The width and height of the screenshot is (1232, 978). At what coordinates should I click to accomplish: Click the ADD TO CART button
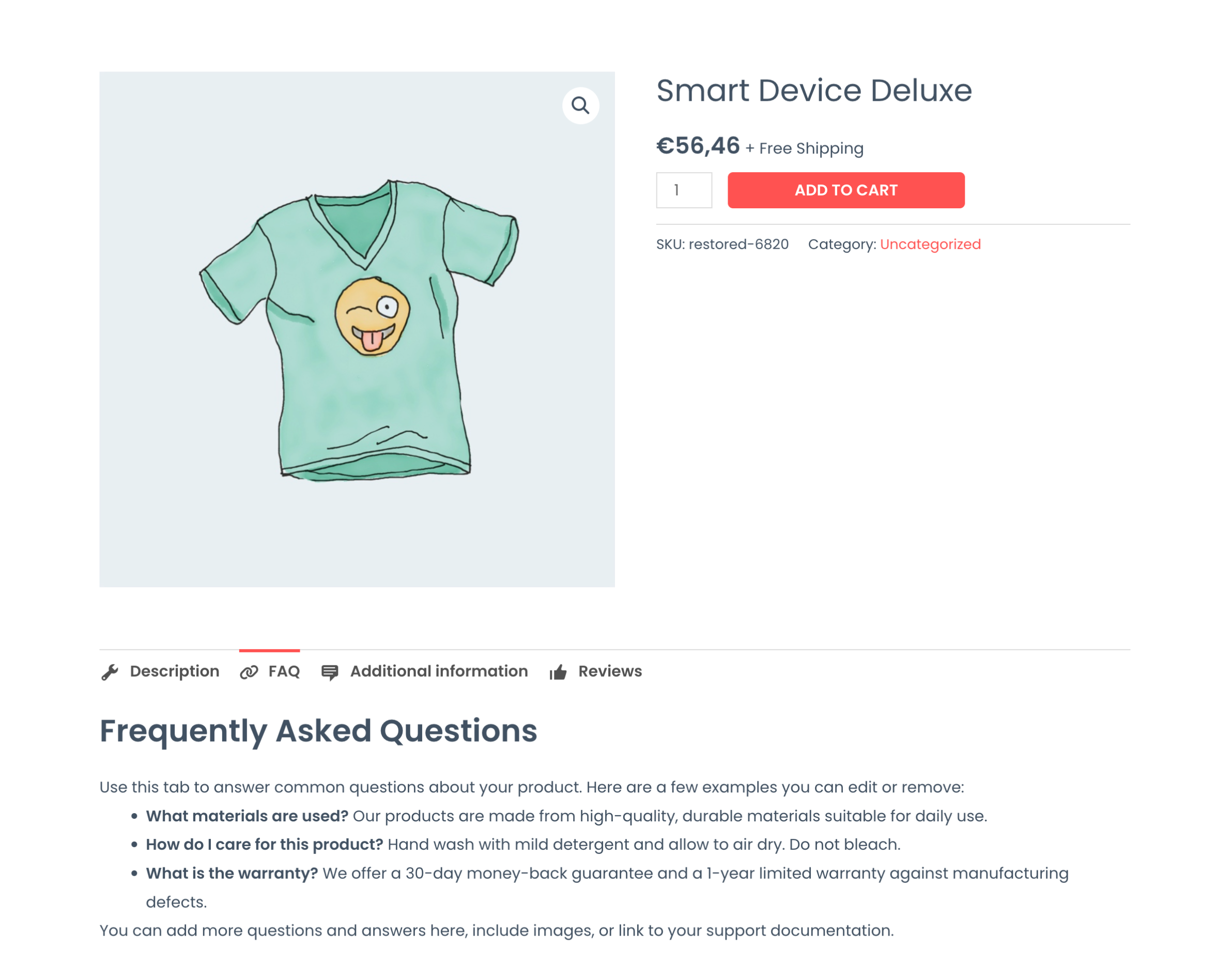tap(845, 190)
